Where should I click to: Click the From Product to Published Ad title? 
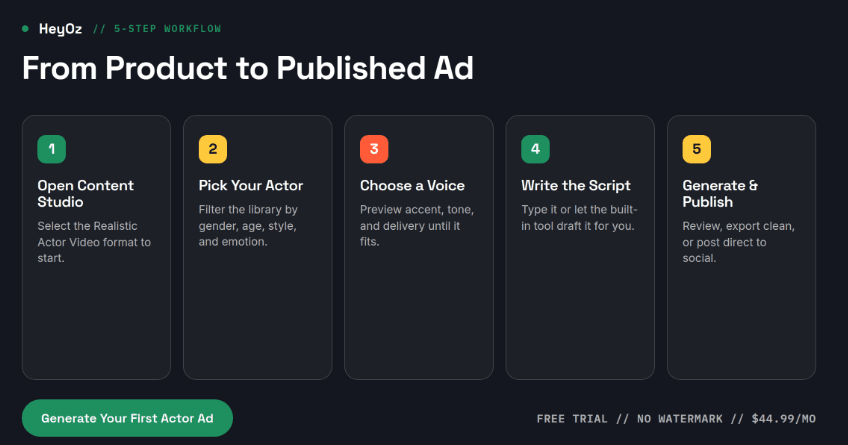pyautogui.click(x=248, y=68)
